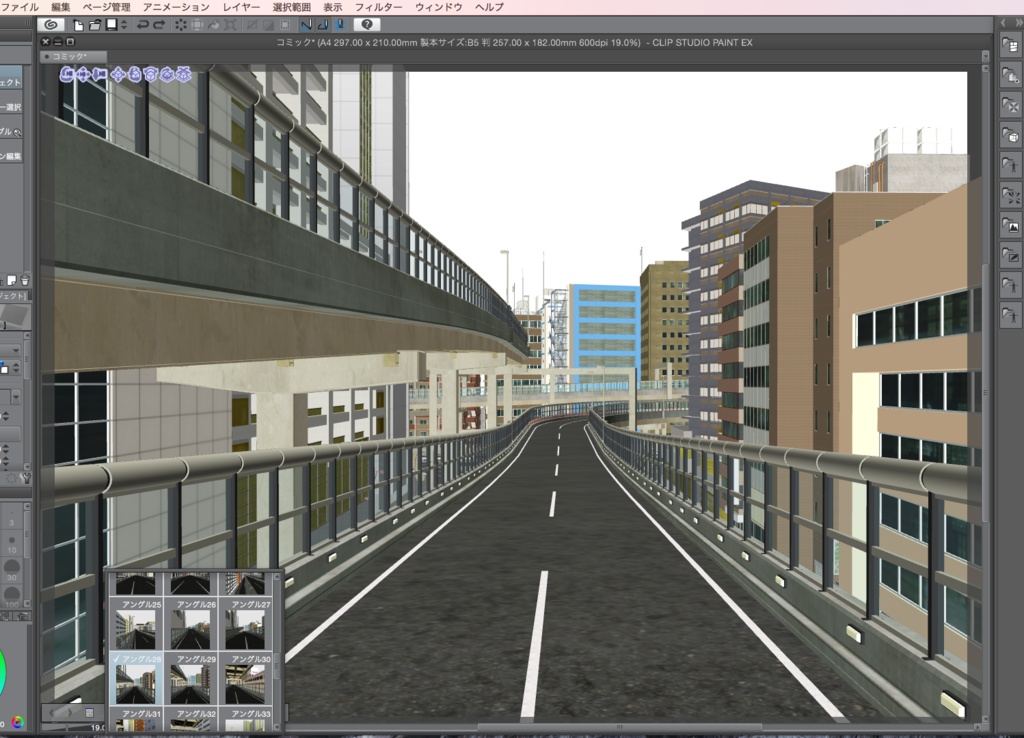Screen dimensions: 1024x738
Task: Uncheck the アングル28 angle preset
Action: [x=116, y=658]
